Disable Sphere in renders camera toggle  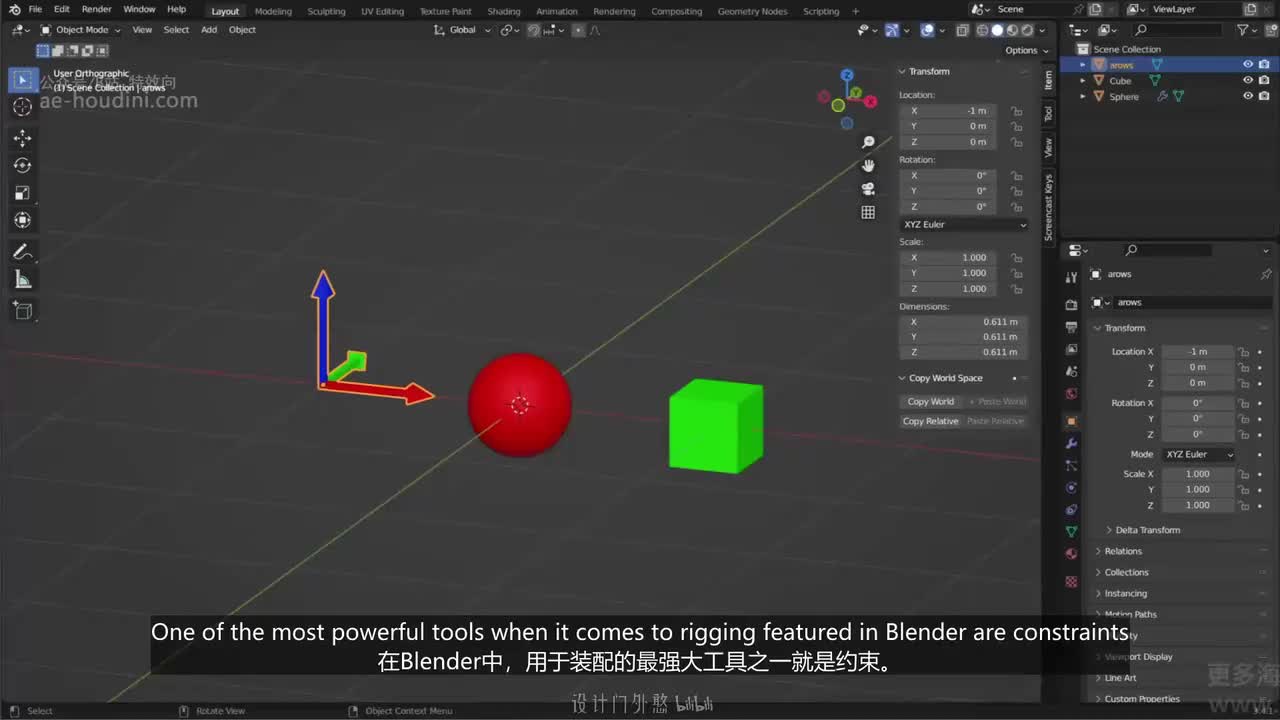click(x=1264, y=96)
